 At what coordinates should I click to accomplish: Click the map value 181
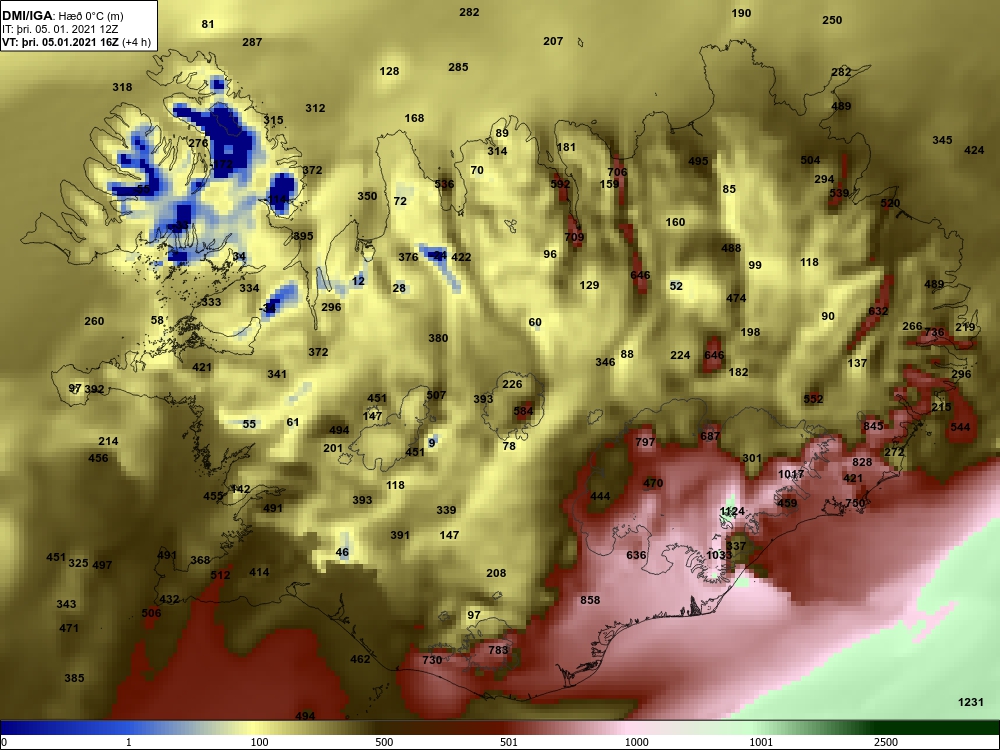(566, 147)
